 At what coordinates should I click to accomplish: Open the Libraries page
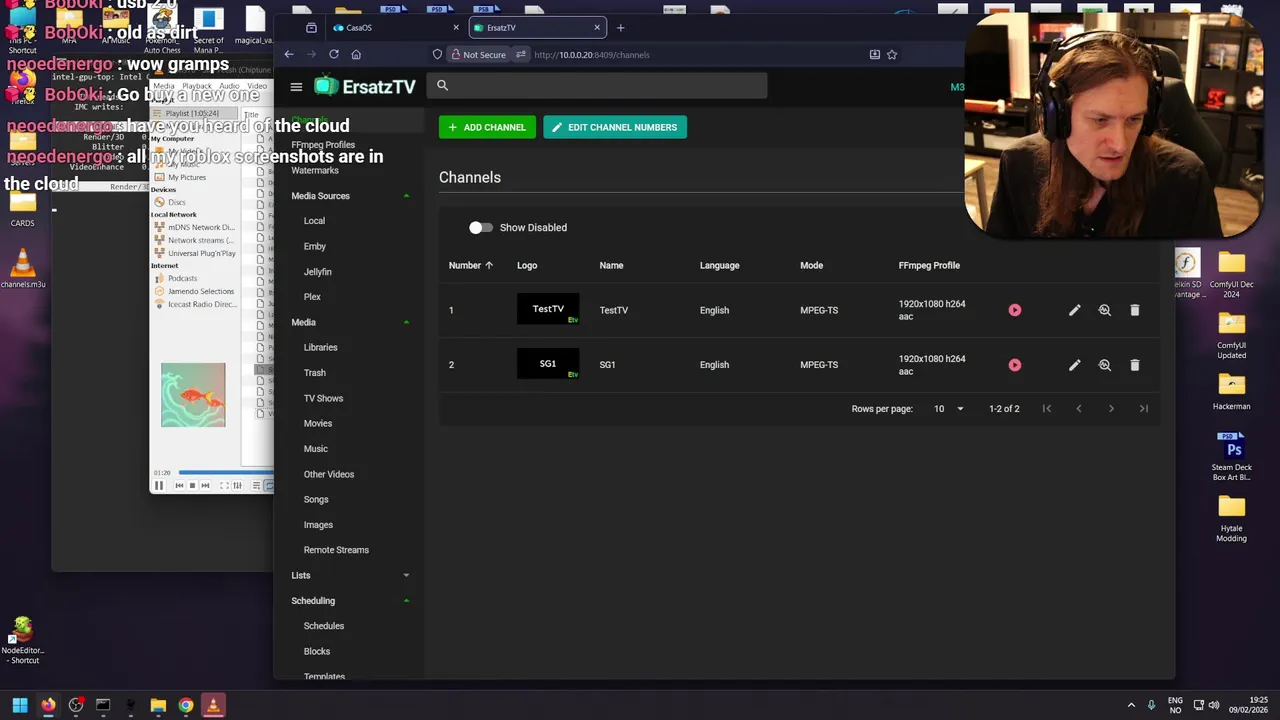pos(320,348)
